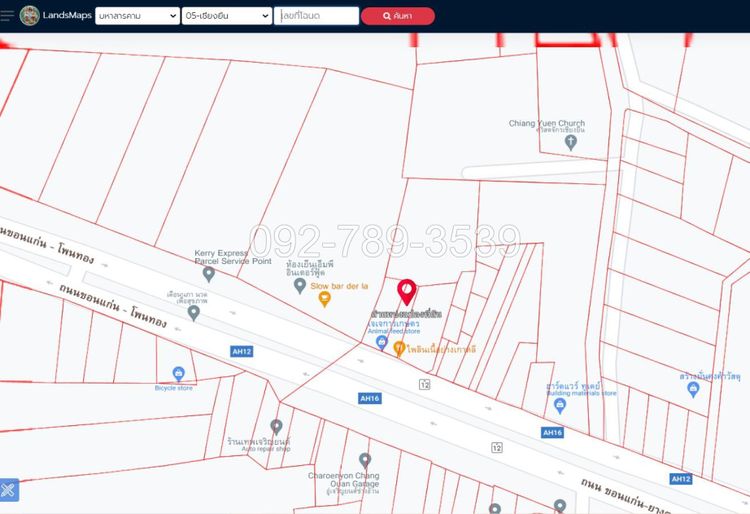Select the Slow bar der la cafe marker

tap(325, 299)
